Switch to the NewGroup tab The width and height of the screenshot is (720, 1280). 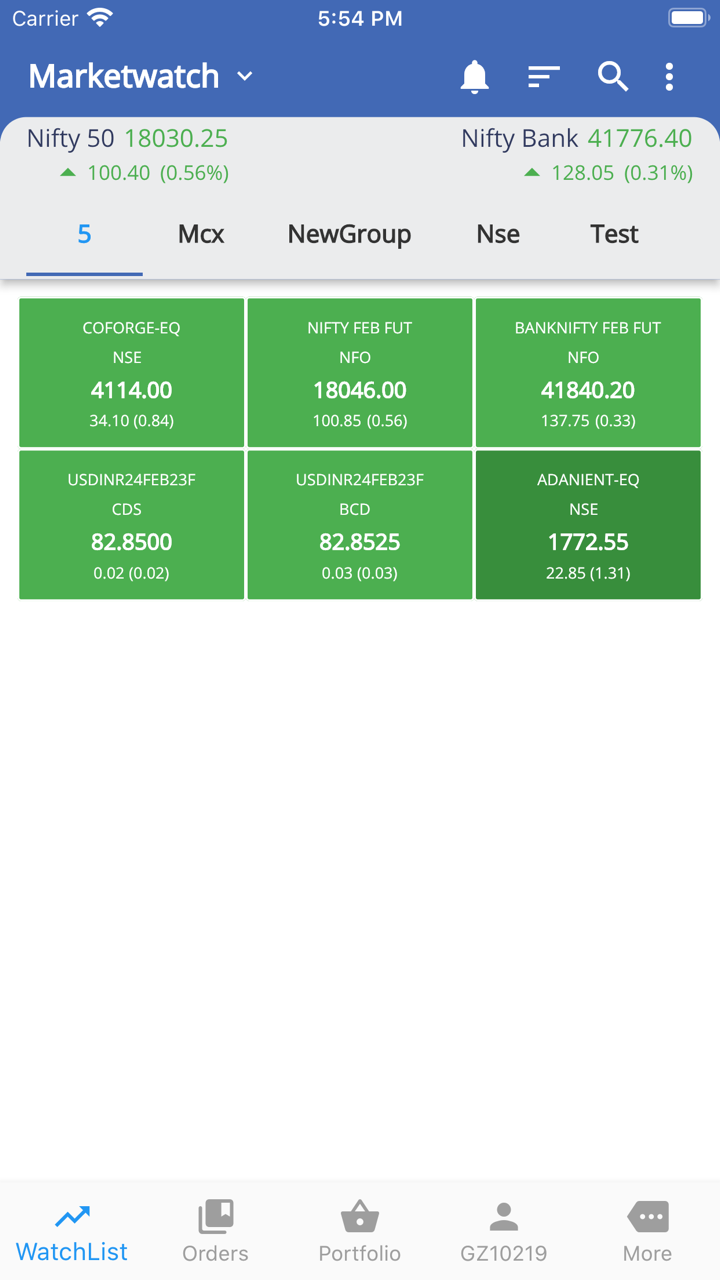coord(349,234)
